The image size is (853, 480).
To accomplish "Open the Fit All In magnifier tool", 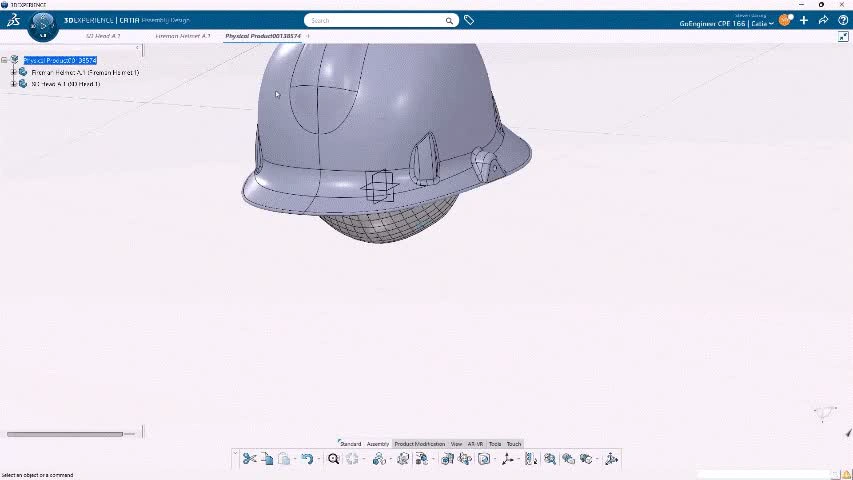I will 333,459.
